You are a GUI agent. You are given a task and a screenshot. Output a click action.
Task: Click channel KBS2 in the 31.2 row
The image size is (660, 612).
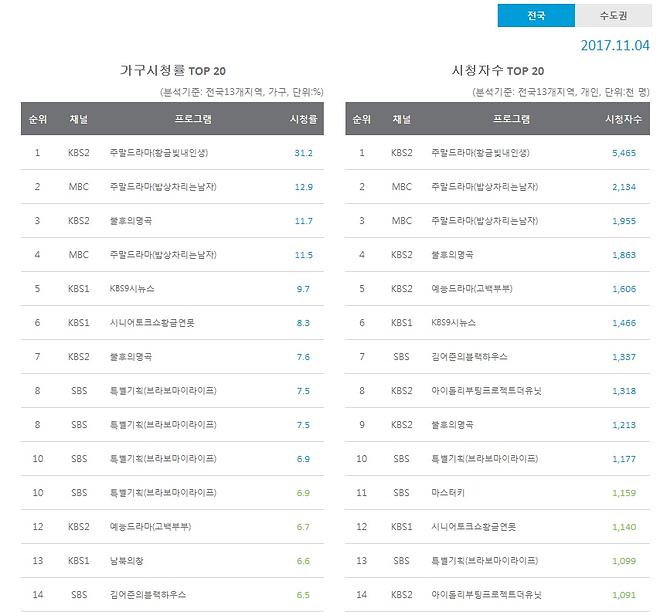[79, 153]
